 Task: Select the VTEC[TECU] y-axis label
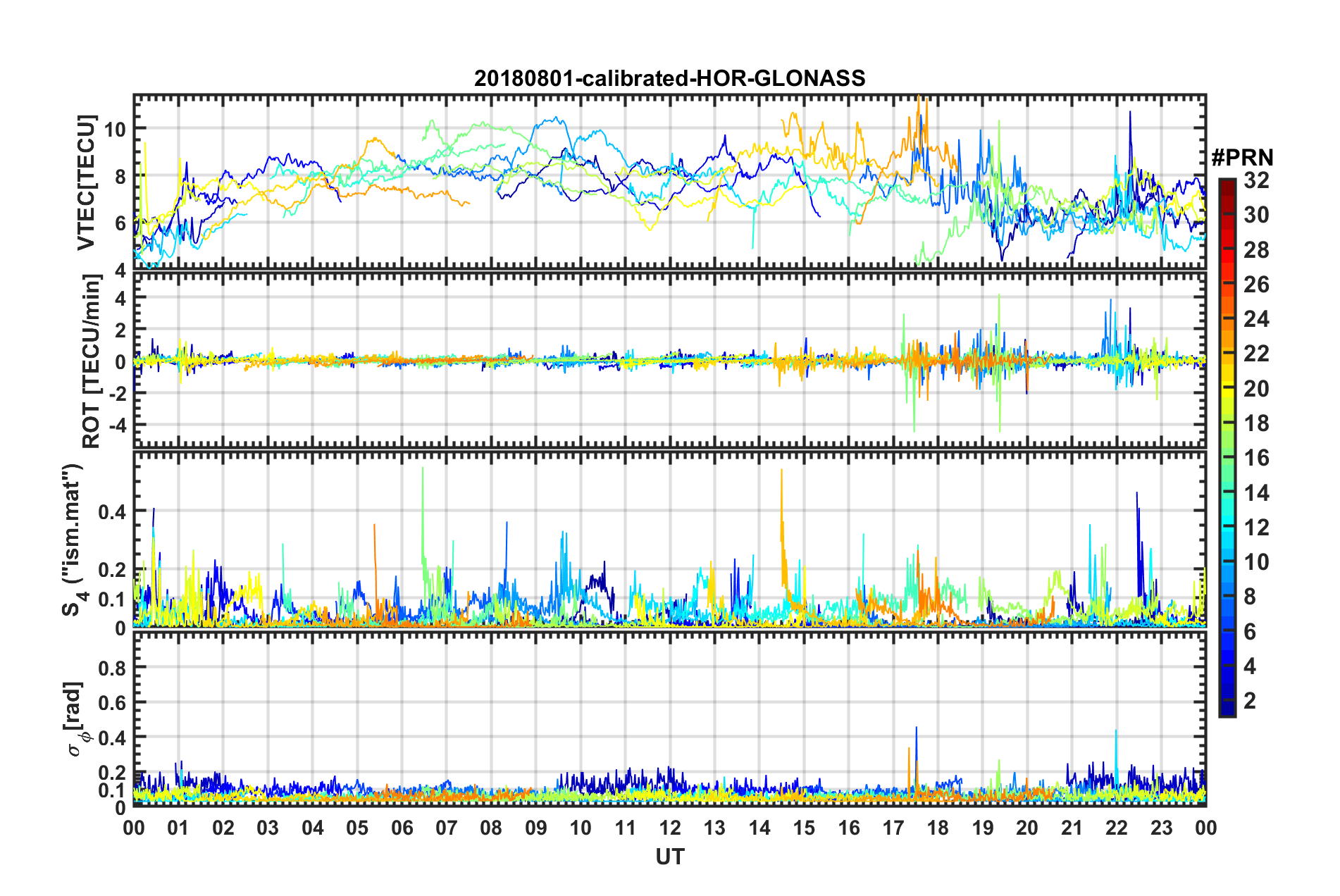pyautogui.click(x=86, y=183)
